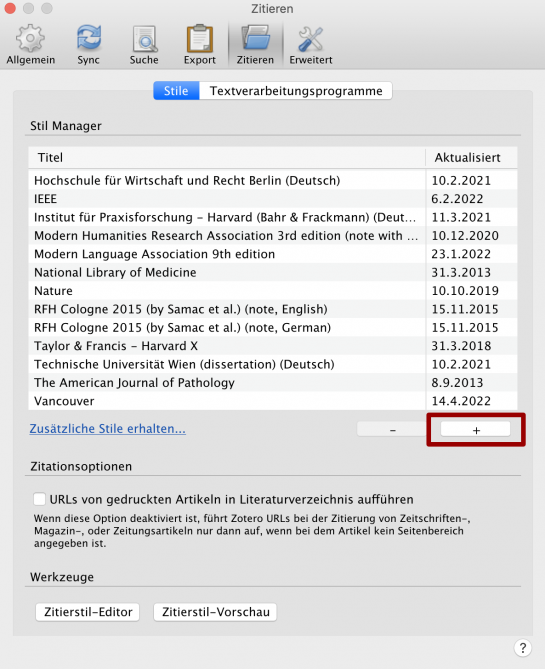Viewport: 545px width, 669px height.
Task: Add a style with the plus button
Action: pos(476,430)
